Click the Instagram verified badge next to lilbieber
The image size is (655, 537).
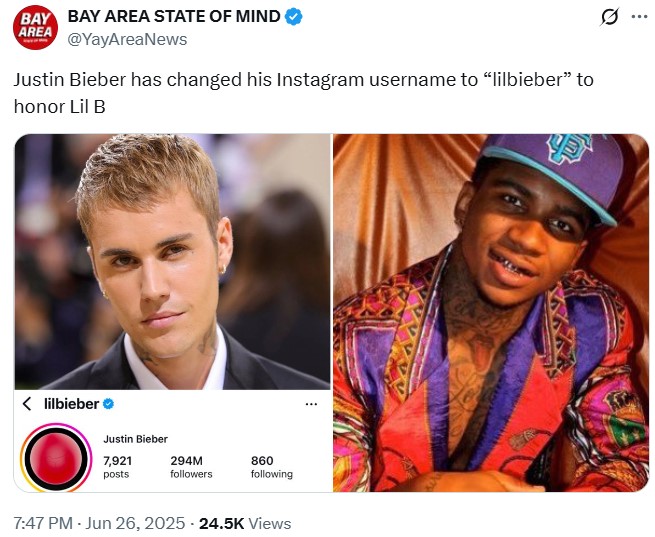(x=108, y=404)
